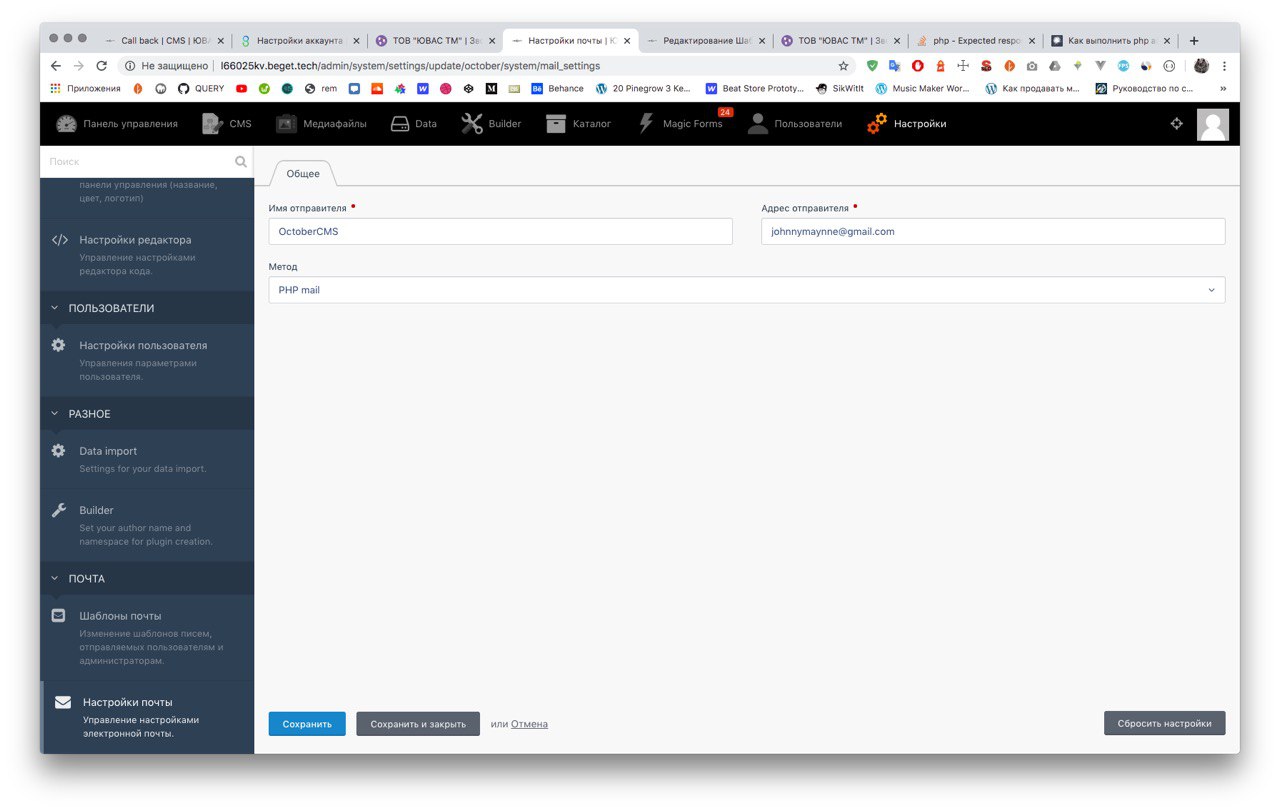Click Сохранить и закрыть button
Screen dimensions: 1280x811
[x=418, y=724]
